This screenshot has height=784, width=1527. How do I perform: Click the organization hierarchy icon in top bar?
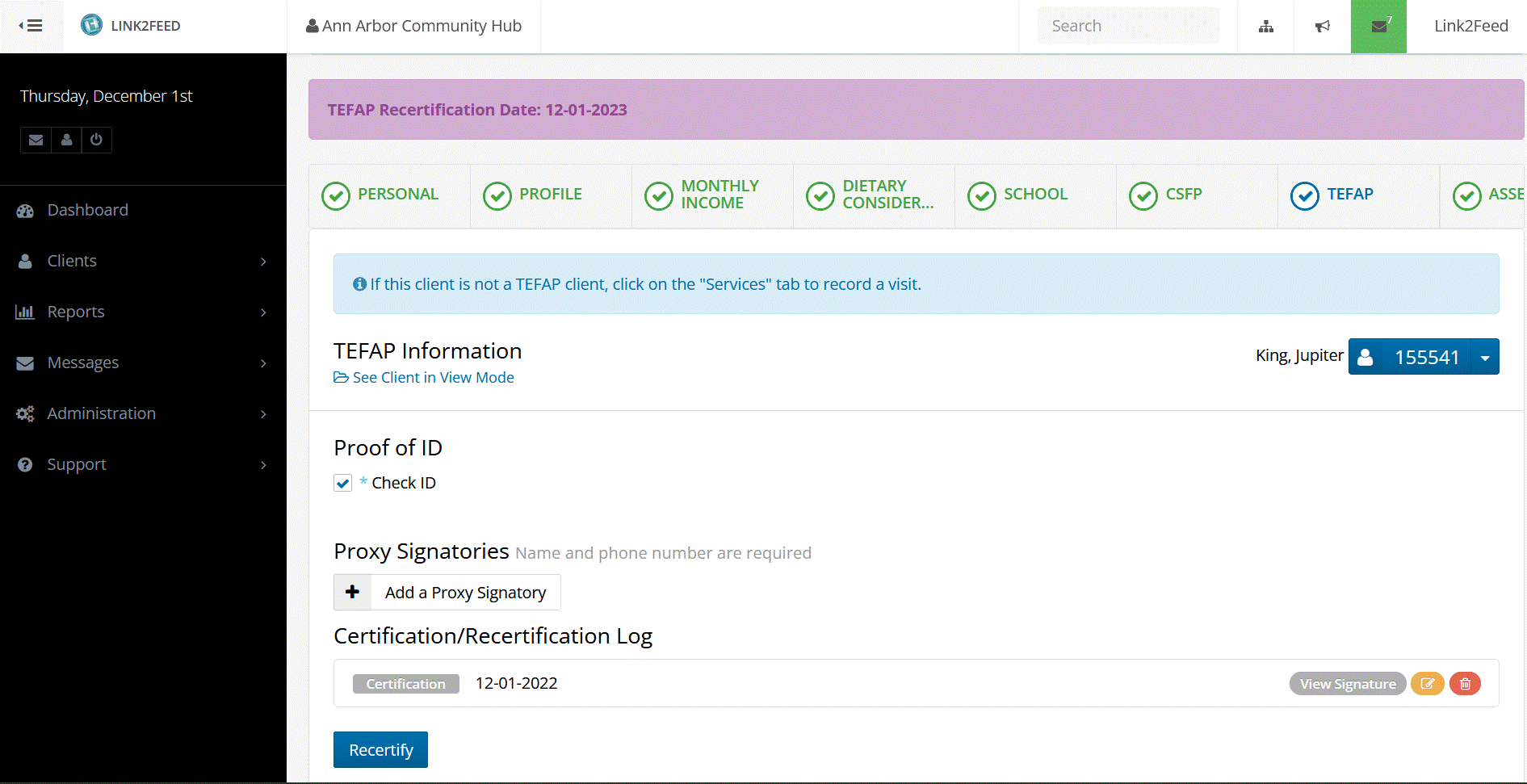click(1265, 27)
